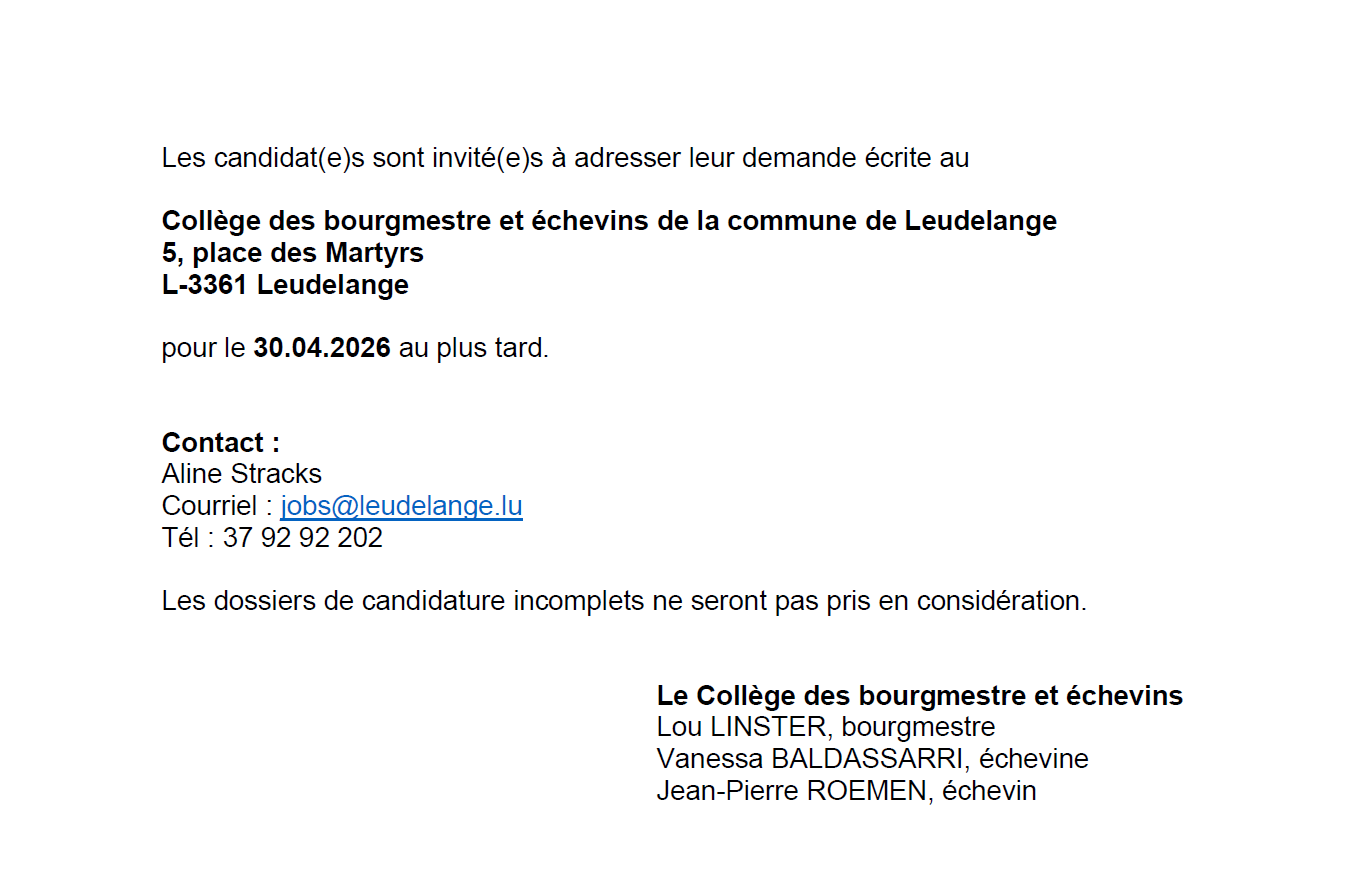Click the name Jean-Pierre ROEMEN, échevin

pos(846,791)
